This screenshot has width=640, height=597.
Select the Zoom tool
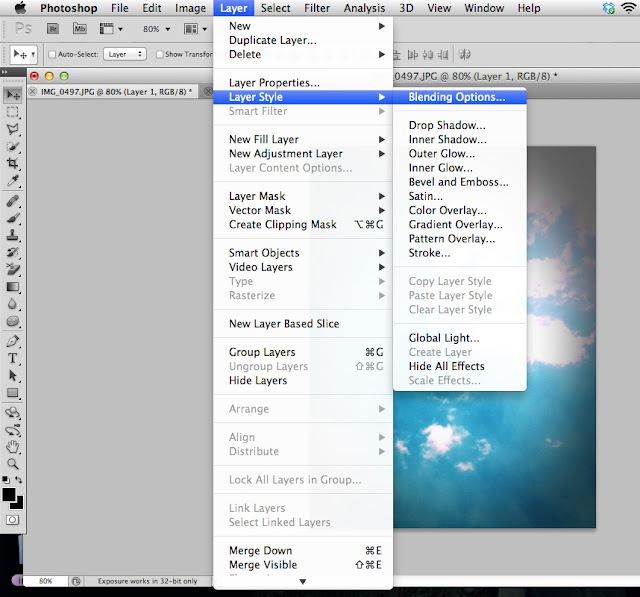(x=13, y=464)
